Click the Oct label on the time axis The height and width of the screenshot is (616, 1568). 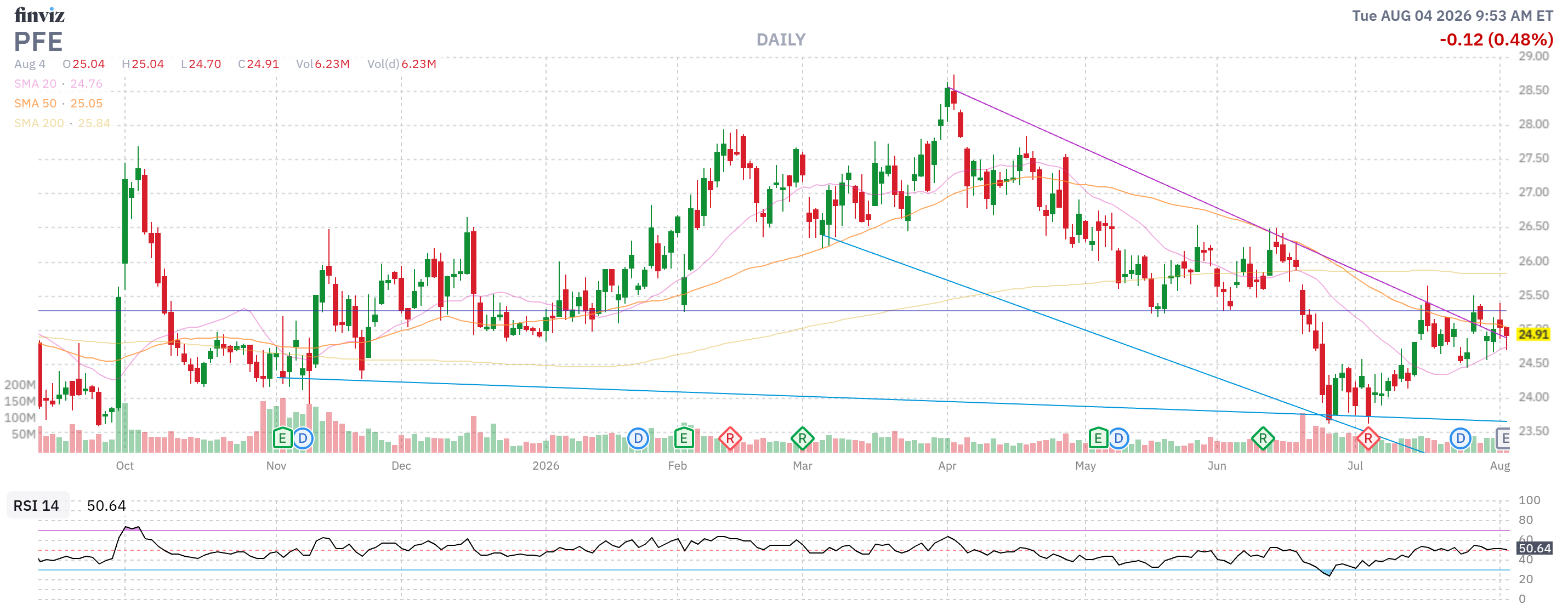coord(125,466)
